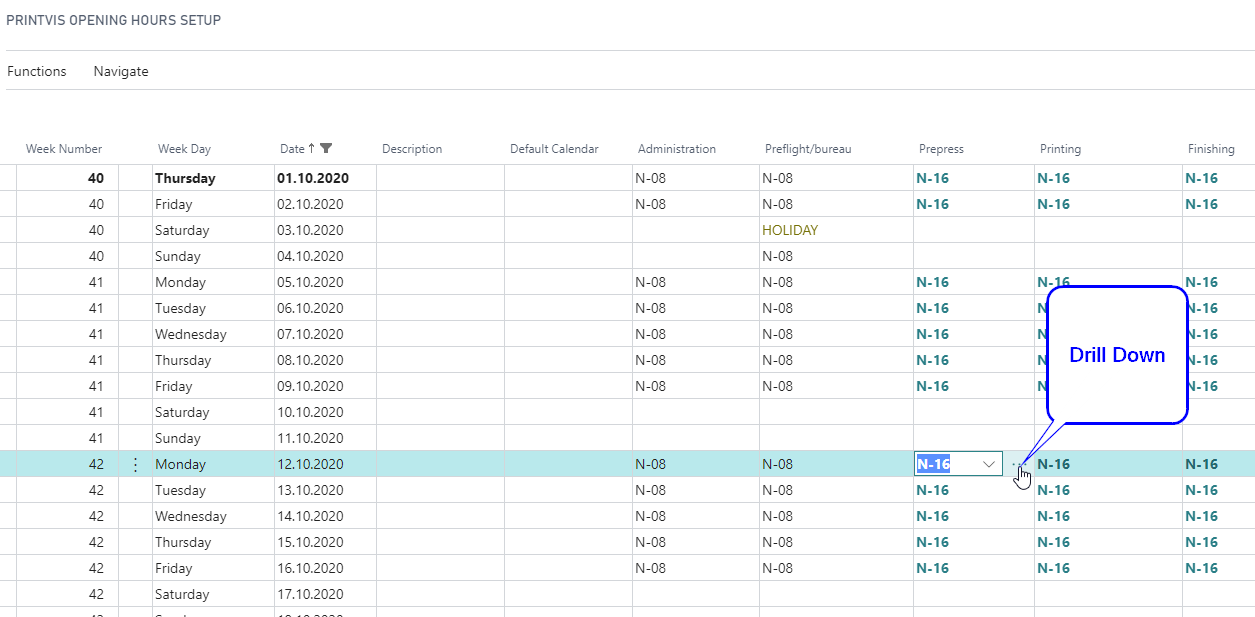This screenshot has width=1255, height=617.
Task: Click the Week Day column header
Action: [x=184, y=149]
